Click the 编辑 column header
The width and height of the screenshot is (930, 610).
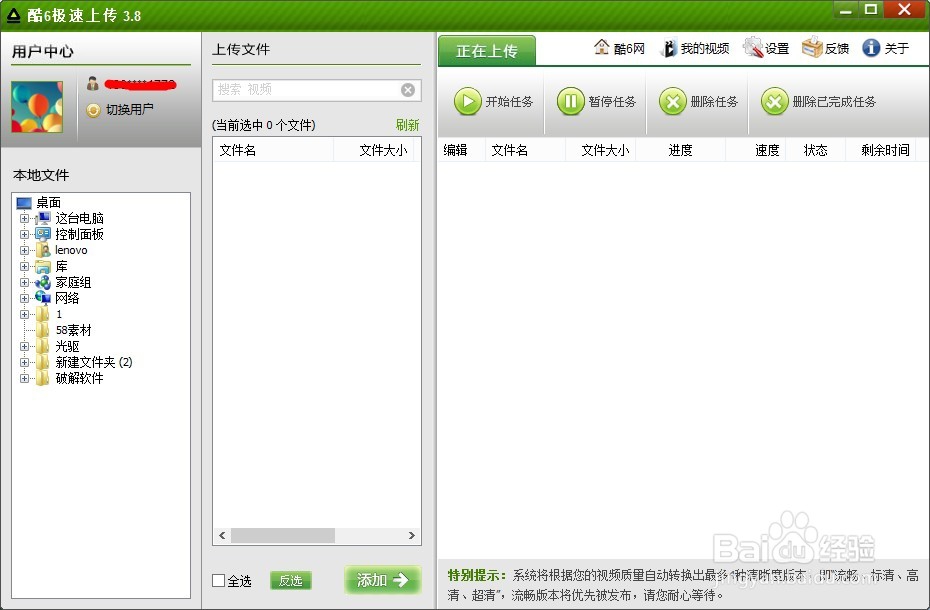pos(461,150)
